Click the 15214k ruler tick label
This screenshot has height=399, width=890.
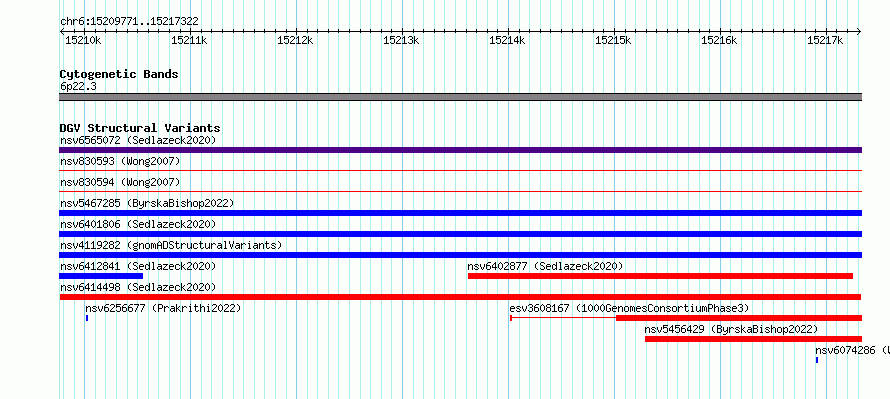(x=507, y=40)
